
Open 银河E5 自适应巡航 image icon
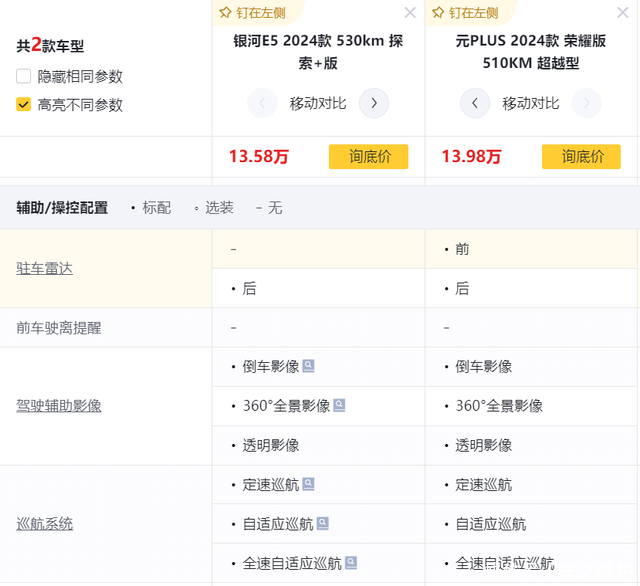pyautogui.click(x=323, y=523)
